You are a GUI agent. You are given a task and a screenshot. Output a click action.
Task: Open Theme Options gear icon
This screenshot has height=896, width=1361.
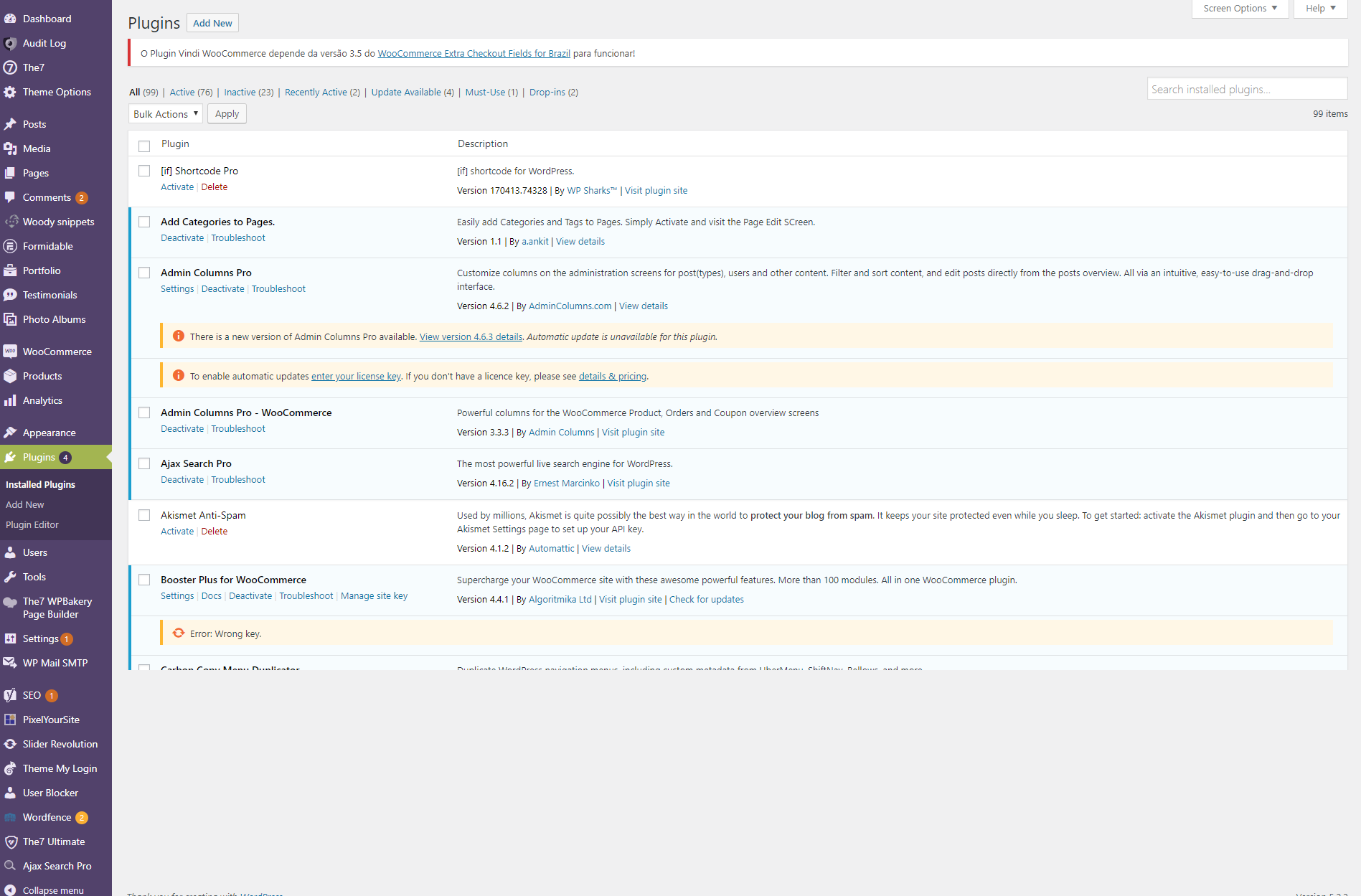[10, 92]
